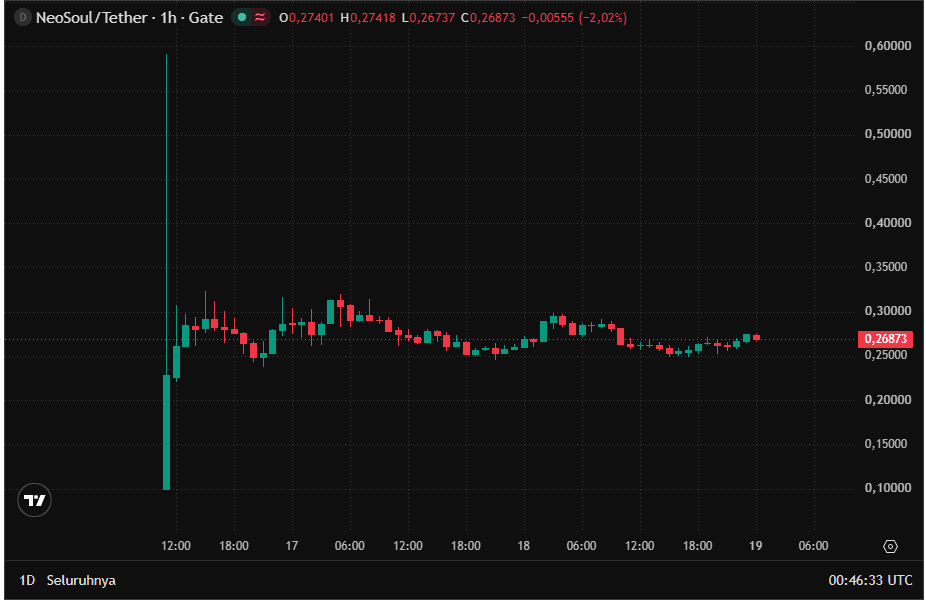Click the 0,15000 price axis label
This screenshot has height=604, width=926.
click(x=886, y=444)
